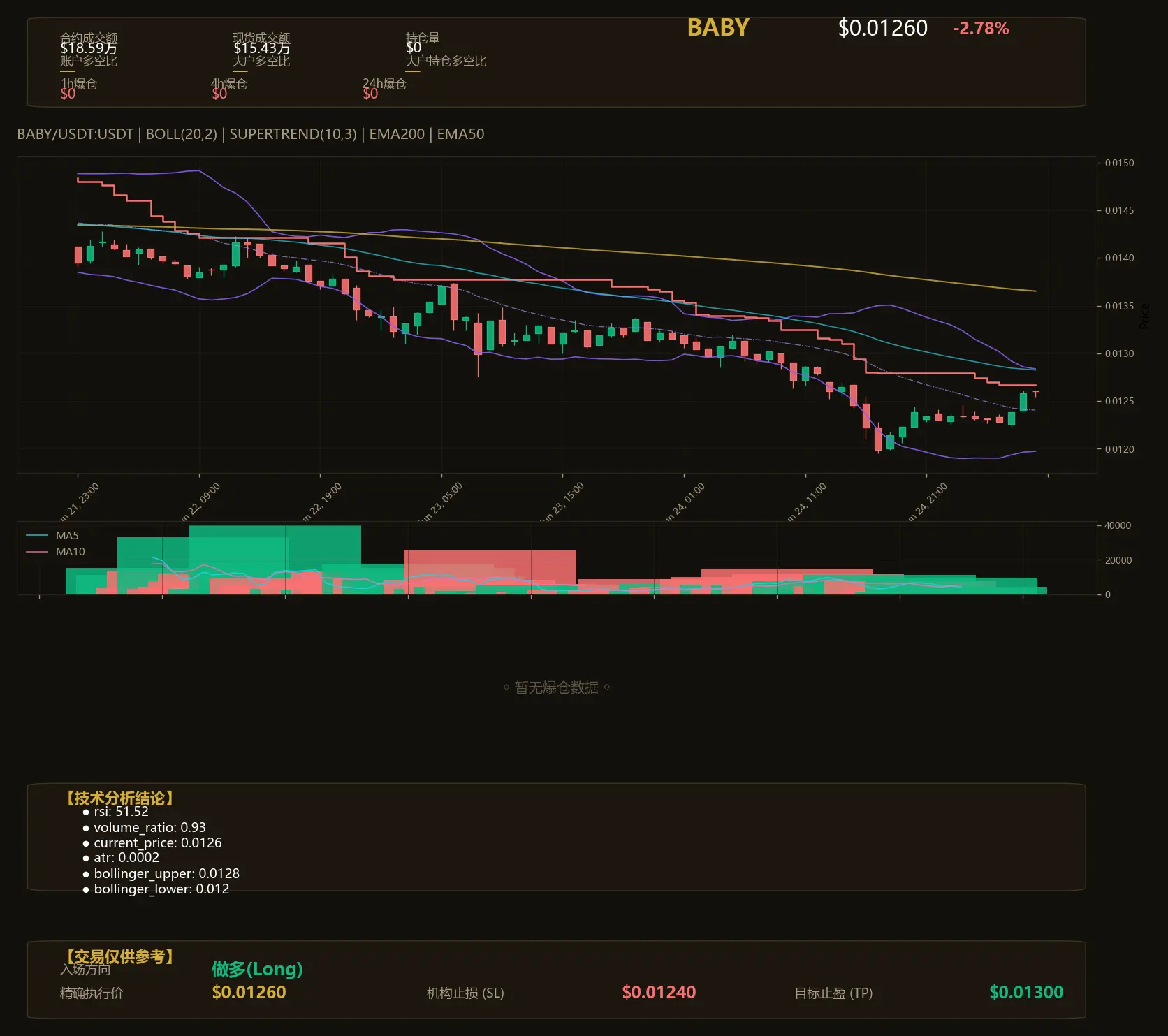Click the 账户多空比 label
Image resolution: width=1168 pixels, height=1036 pixels.
[x=89, y=61]
